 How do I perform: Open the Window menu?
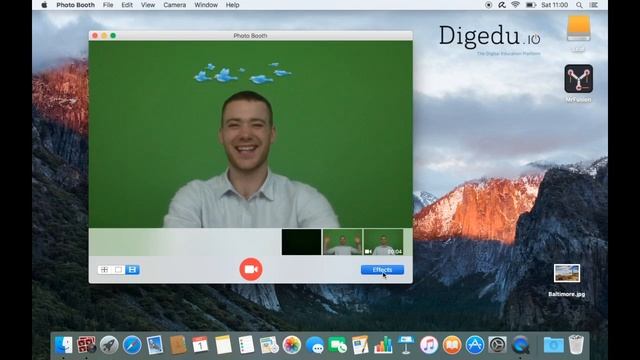[x=206, y=5]
